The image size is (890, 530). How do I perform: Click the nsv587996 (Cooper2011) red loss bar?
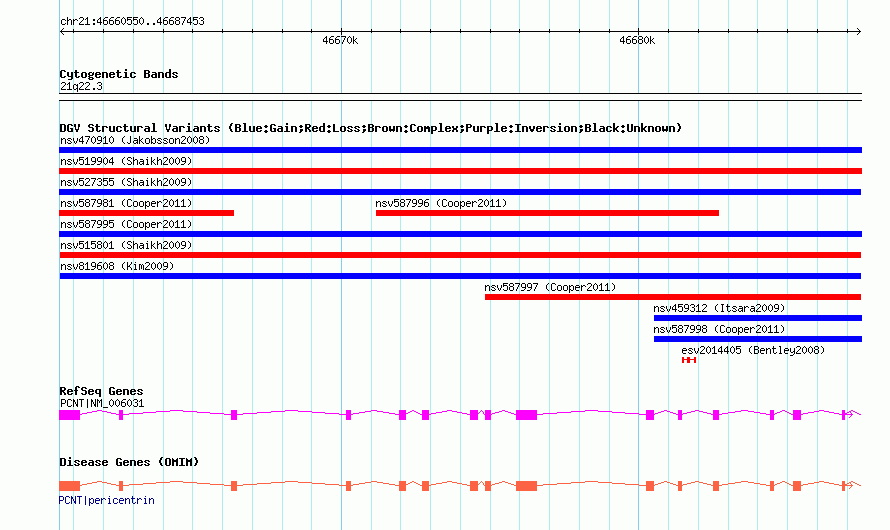(547, 213)
